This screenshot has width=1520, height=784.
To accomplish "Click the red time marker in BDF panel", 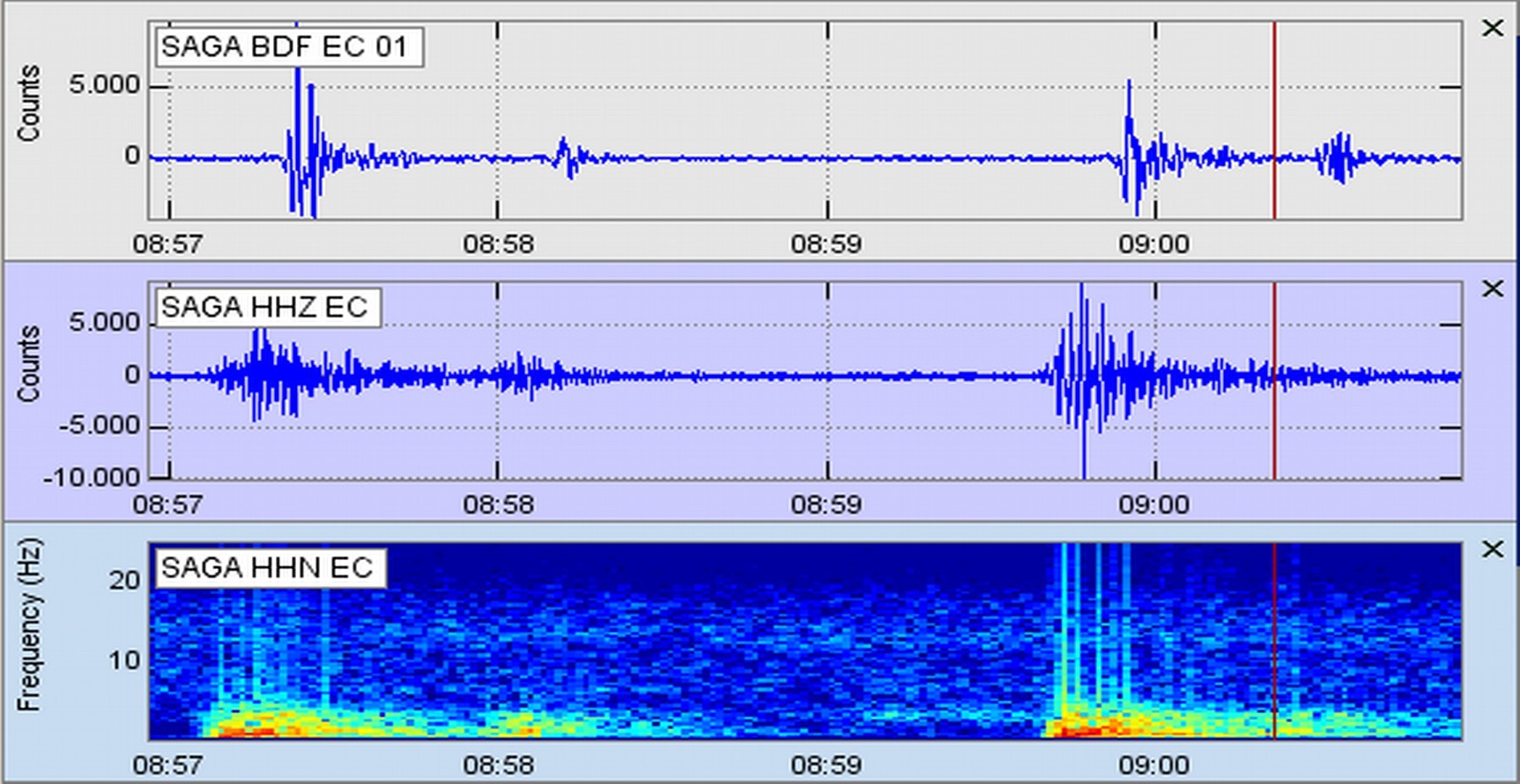I will coord(1275,120).
